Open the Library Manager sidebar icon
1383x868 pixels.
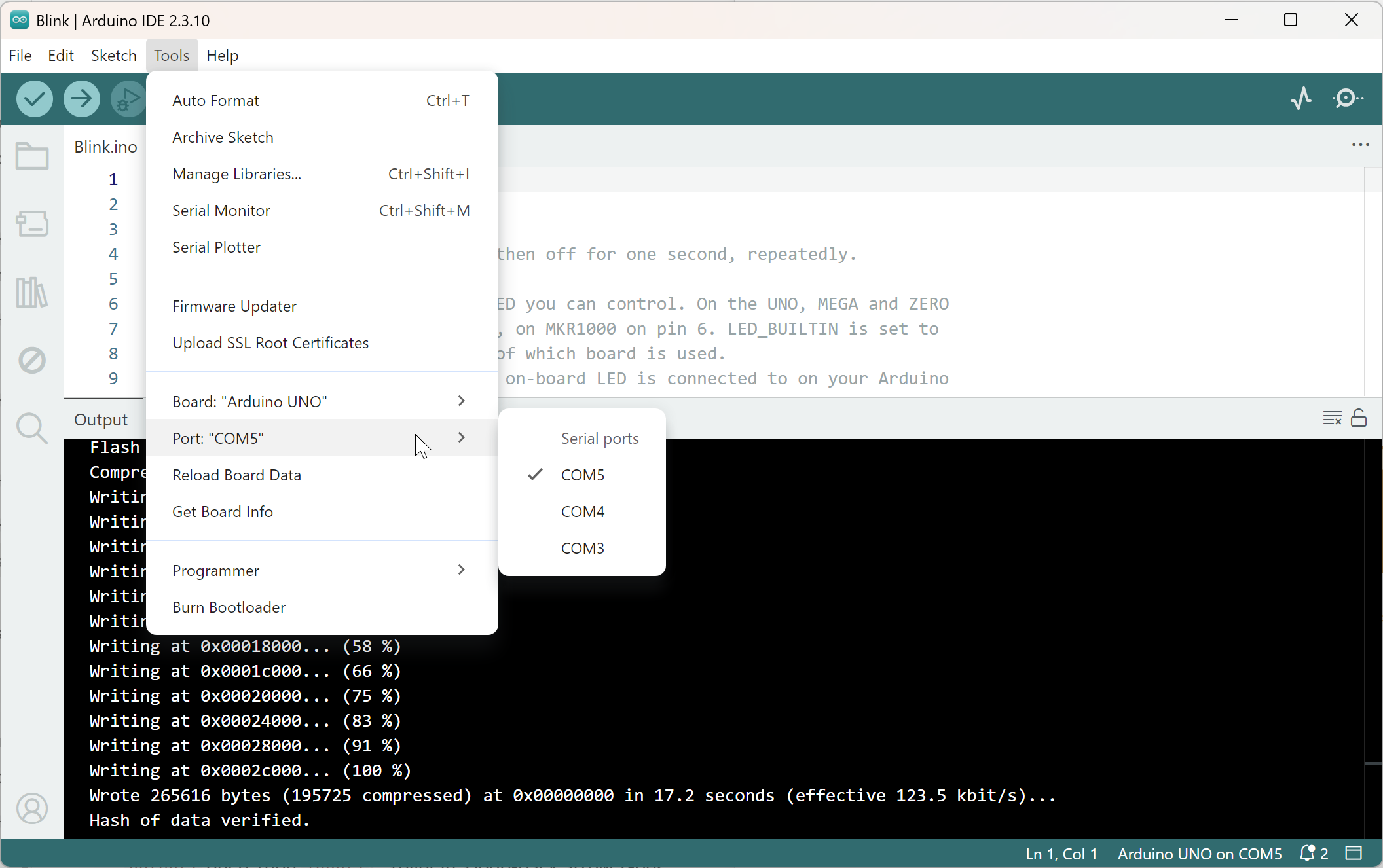[32, 292]
